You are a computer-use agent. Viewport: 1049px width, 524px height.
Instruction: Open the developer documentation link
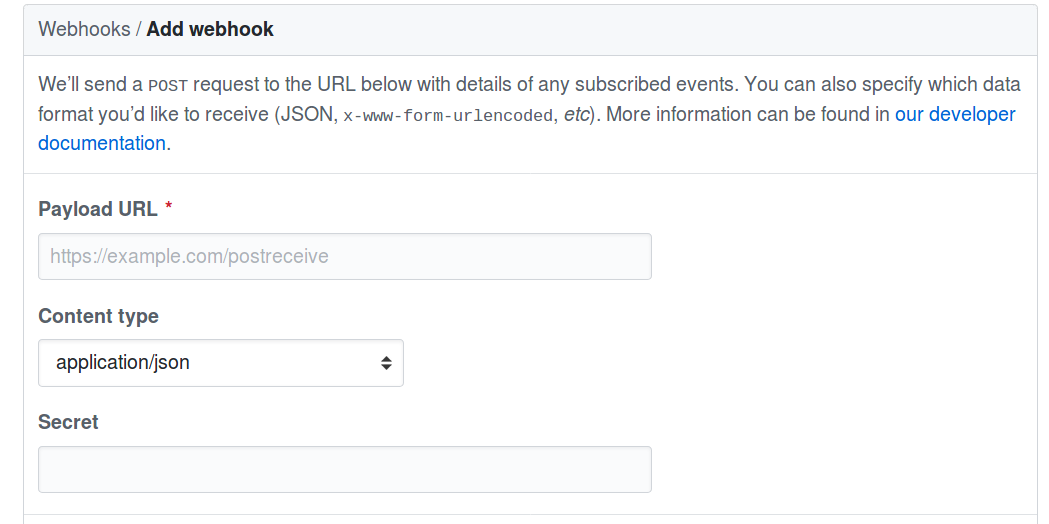point(954,114)
